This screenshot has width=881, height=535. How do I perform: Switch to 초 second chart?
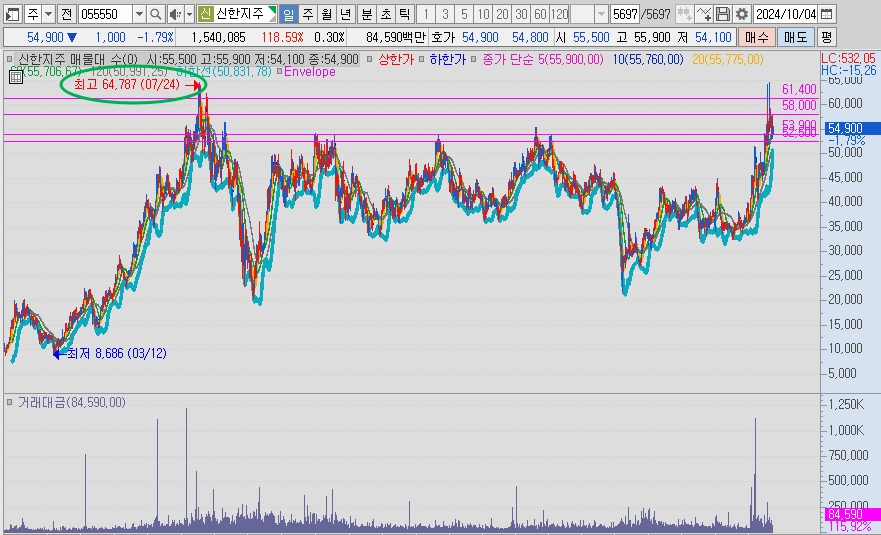386,14
